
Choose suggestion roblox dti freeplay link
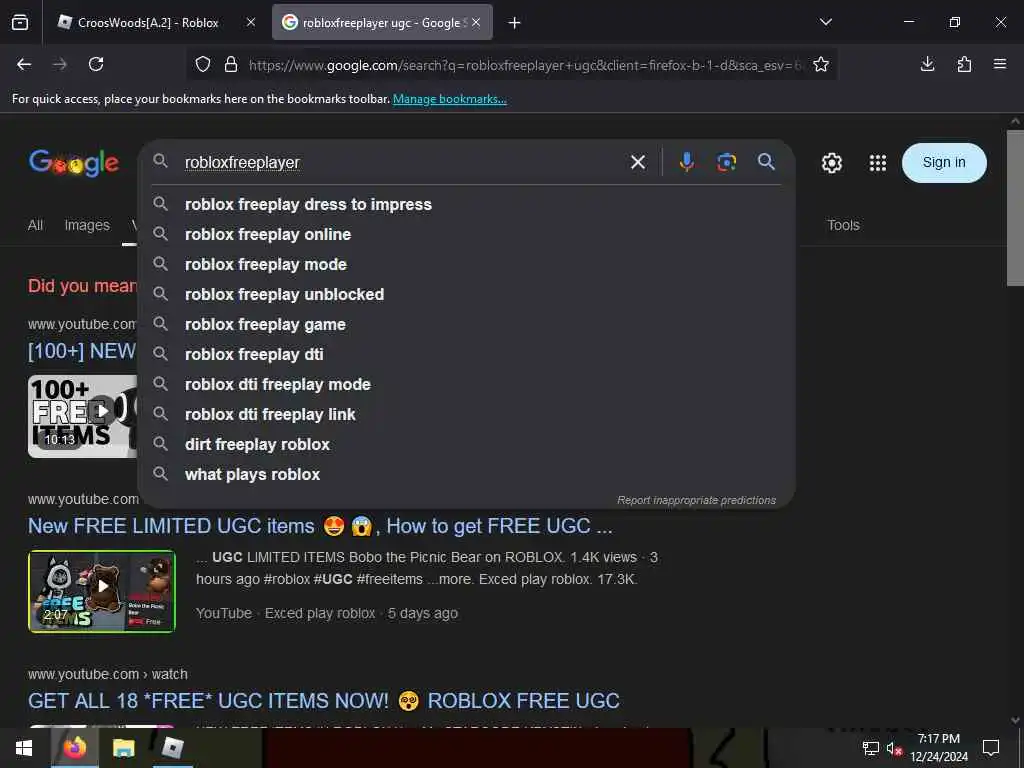[x=466, y=415]
